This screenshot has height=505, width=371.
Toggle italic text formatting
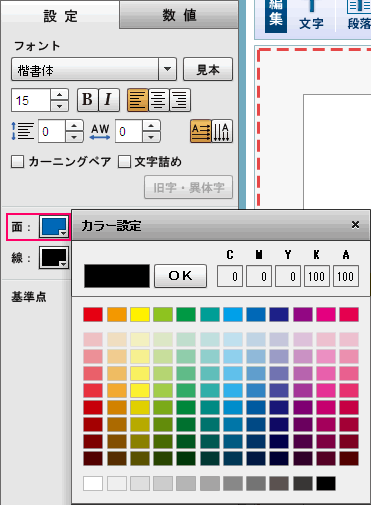pos(109,100)
